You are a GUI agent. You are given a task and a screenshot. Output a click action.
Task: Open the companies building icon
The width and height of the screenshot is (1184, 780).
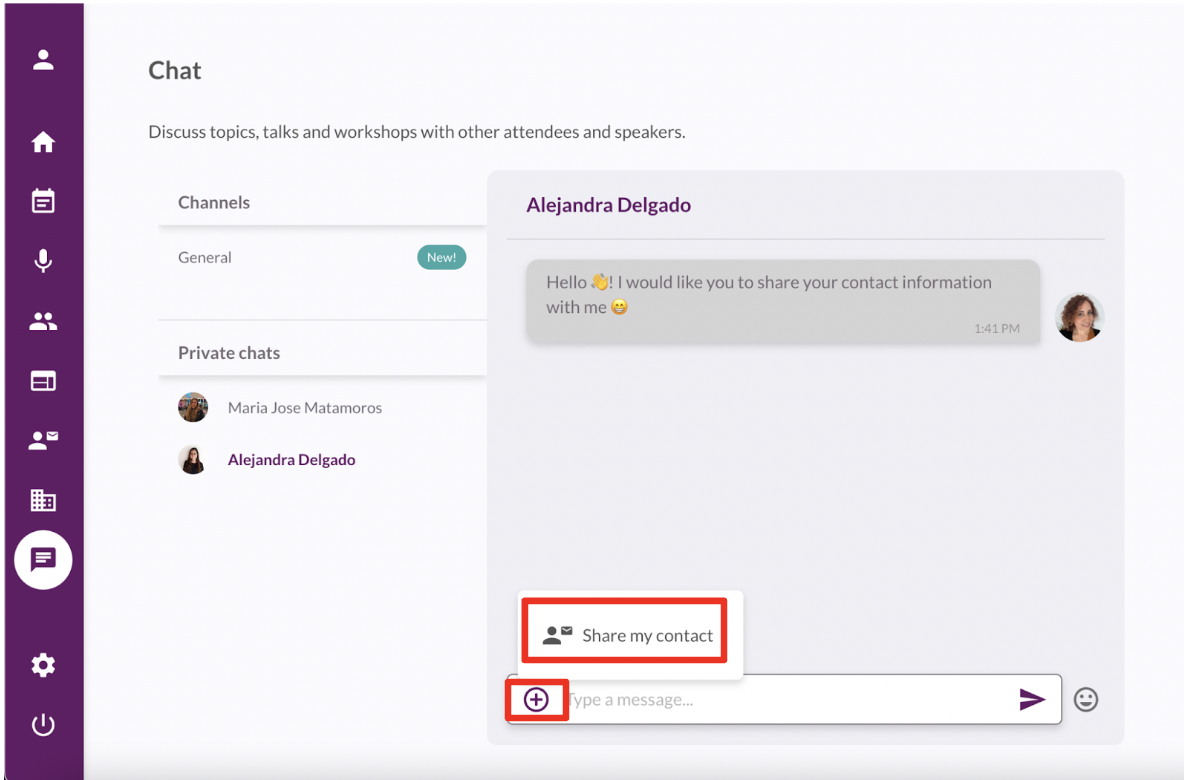pos(43,500)
